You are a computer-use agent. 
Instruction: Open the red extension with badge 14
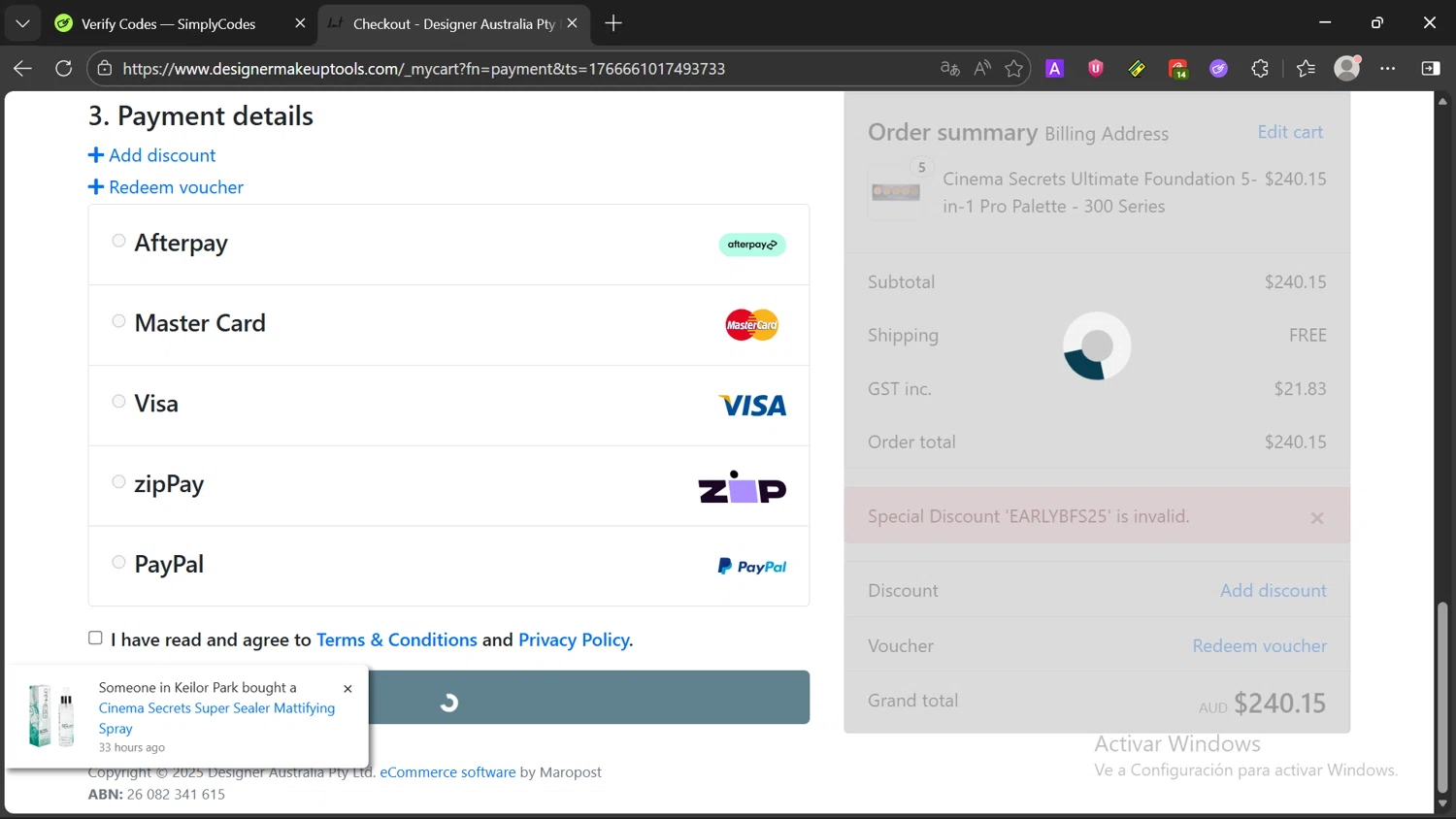1177,68
